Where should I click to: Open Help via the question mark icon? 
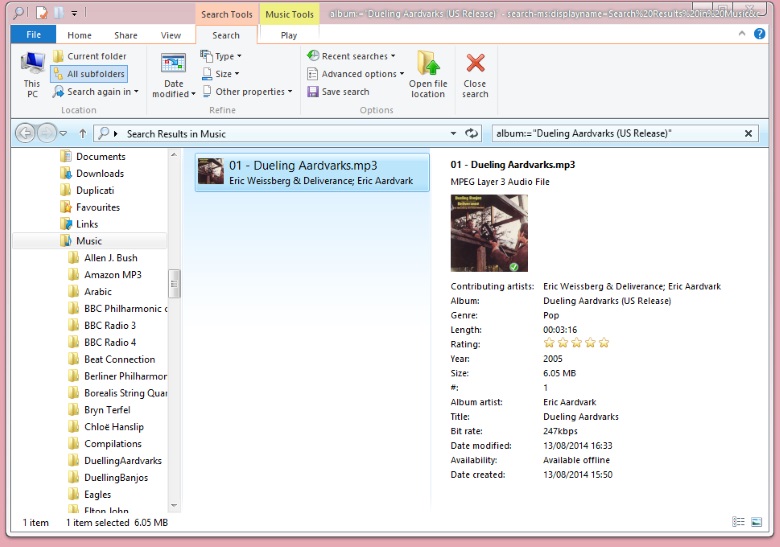[759, 34]
